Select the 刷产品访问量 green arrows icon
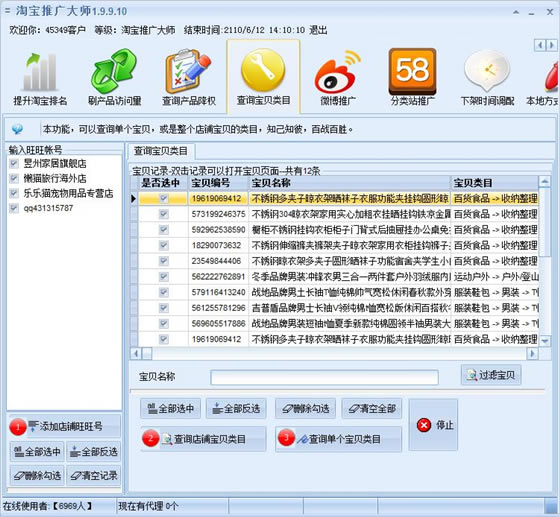This screenshot has height=517, width=560. [114, 71]
